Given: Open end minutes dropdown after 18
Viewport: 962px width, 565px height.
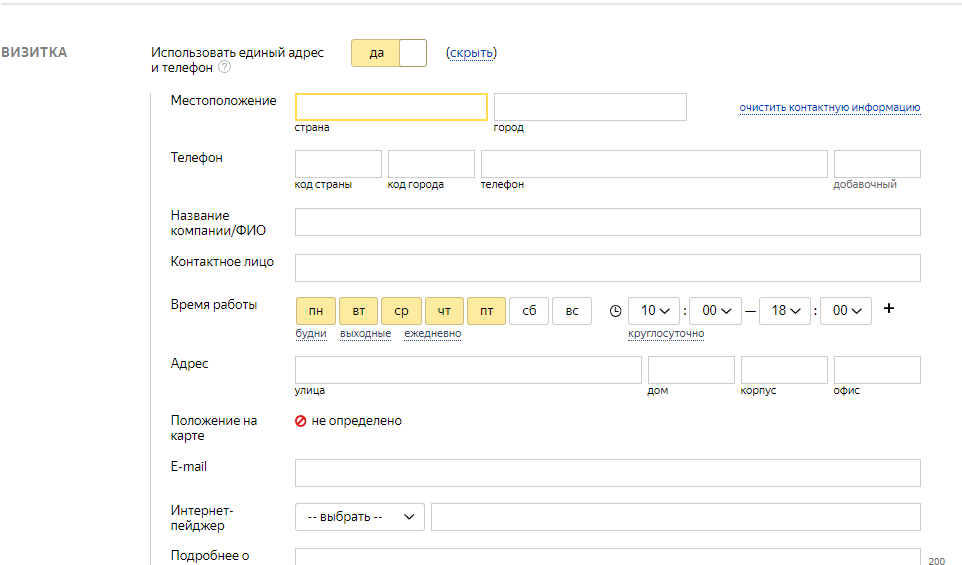Looking at the screenshot, I should click(846, 311).
